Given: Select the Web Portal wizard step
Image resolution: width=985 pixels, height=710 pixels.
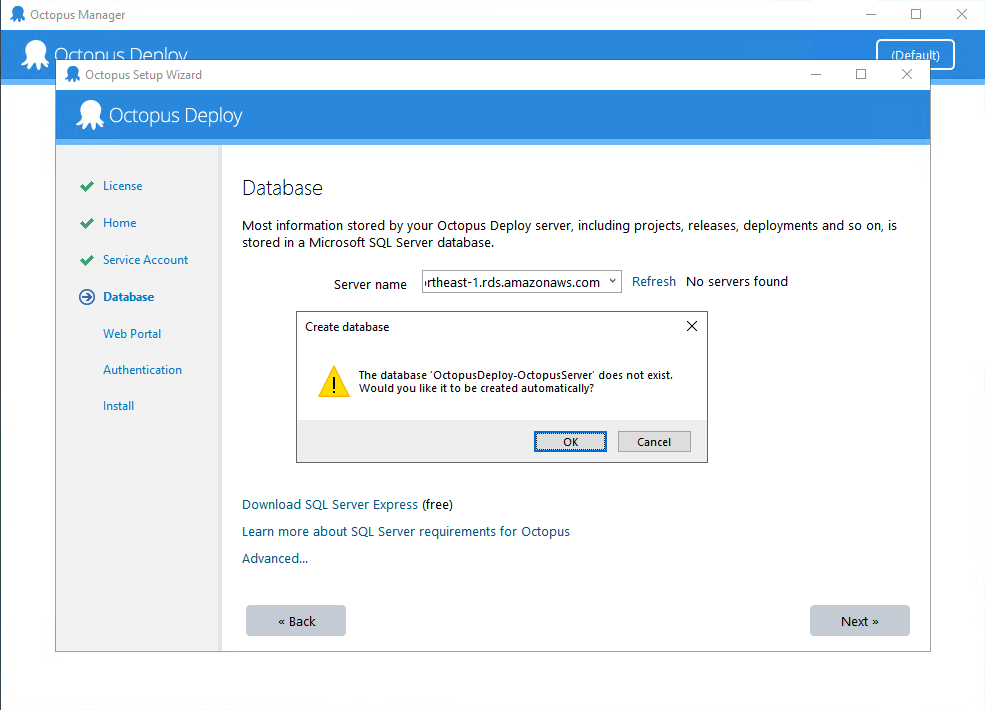Looking at the screenshot, I should click(x=132, y=334).
